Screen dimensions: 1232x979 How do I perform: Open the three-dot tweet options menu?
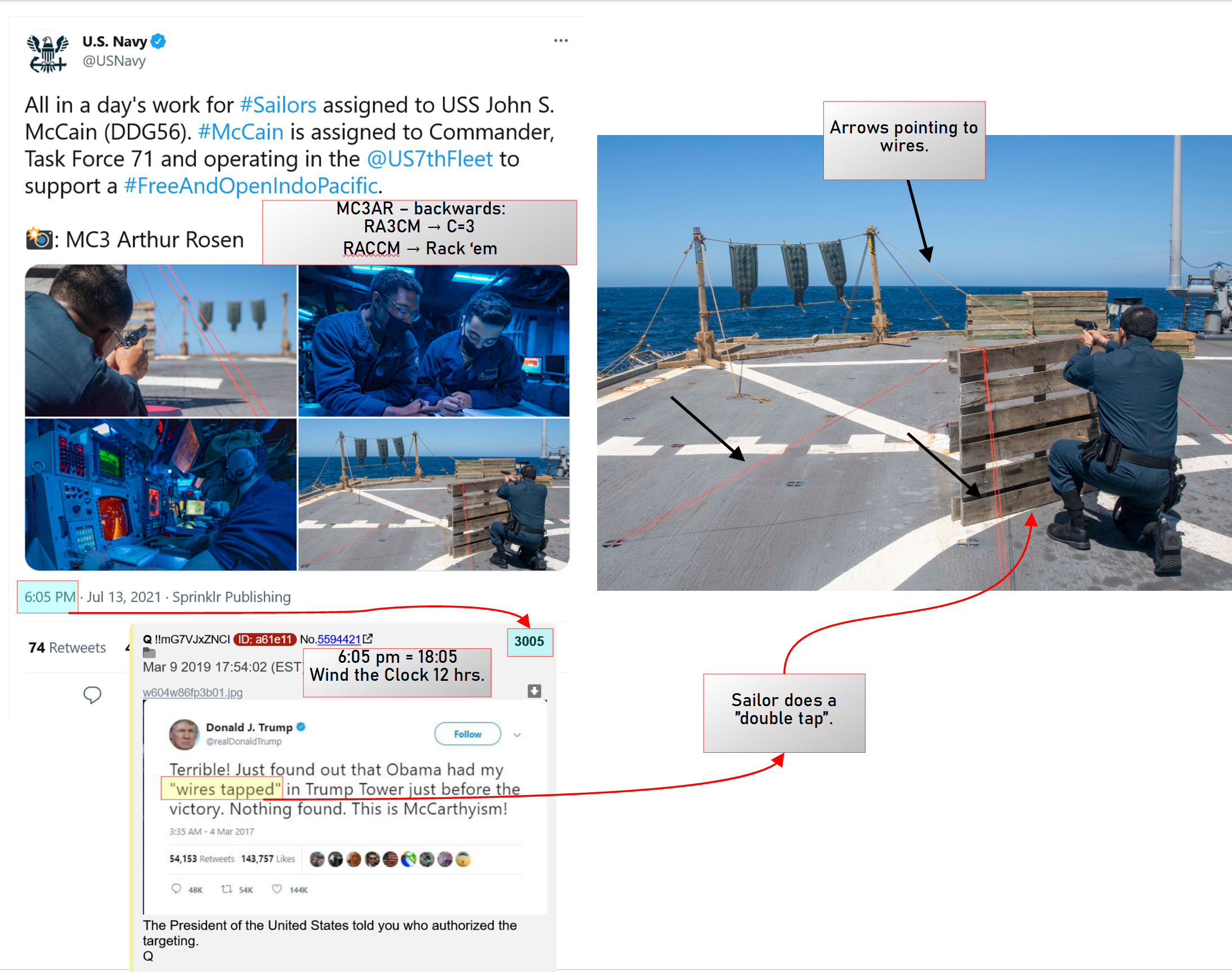tap(561, 41)
